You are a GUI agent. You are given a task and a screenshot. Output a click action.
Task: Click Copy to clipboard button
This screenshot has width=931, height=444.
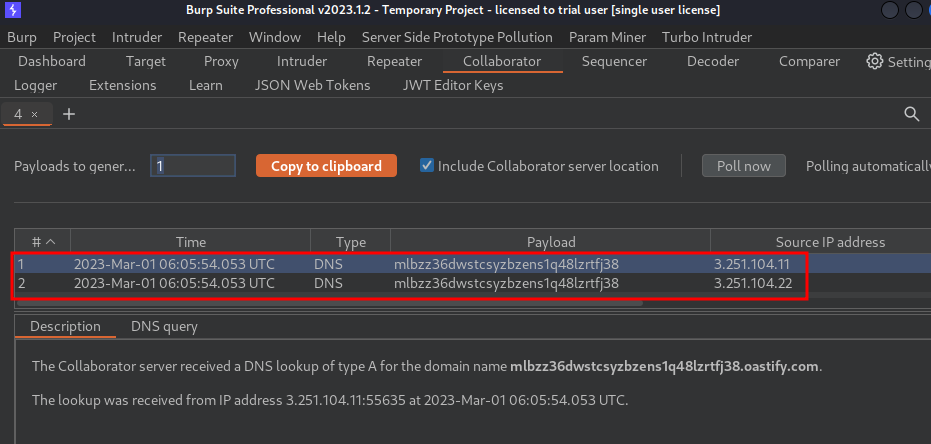[326, 166]
